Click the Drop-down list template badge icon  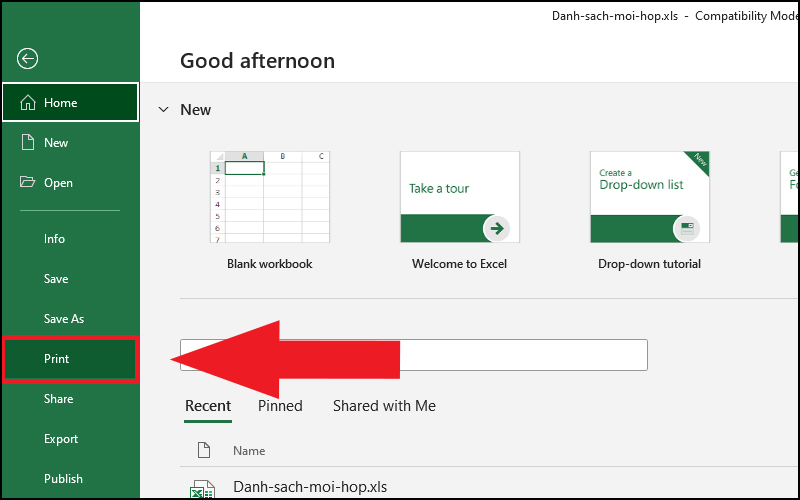coord(686,228)
